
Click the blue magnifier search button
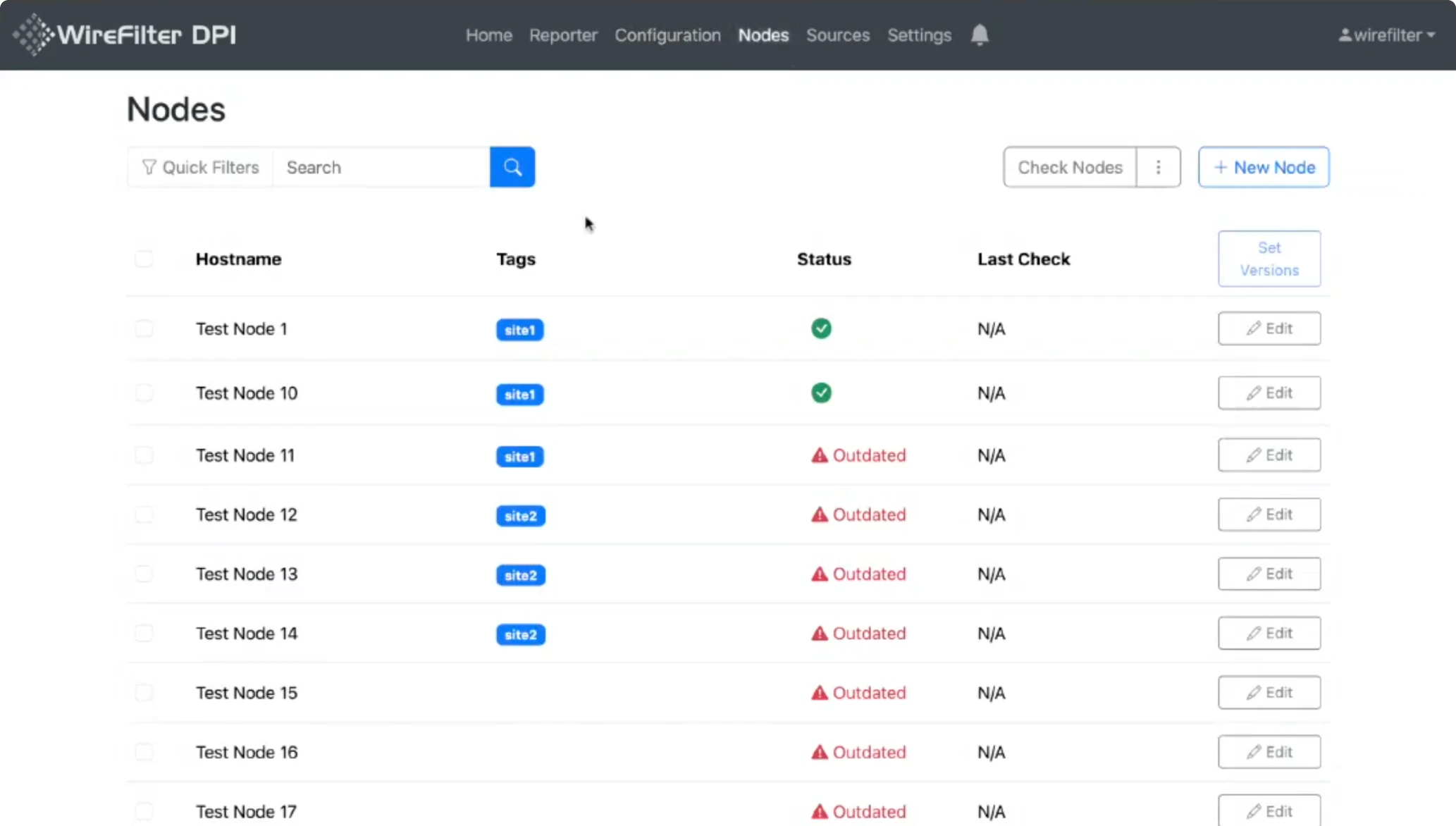coord(512,167)
